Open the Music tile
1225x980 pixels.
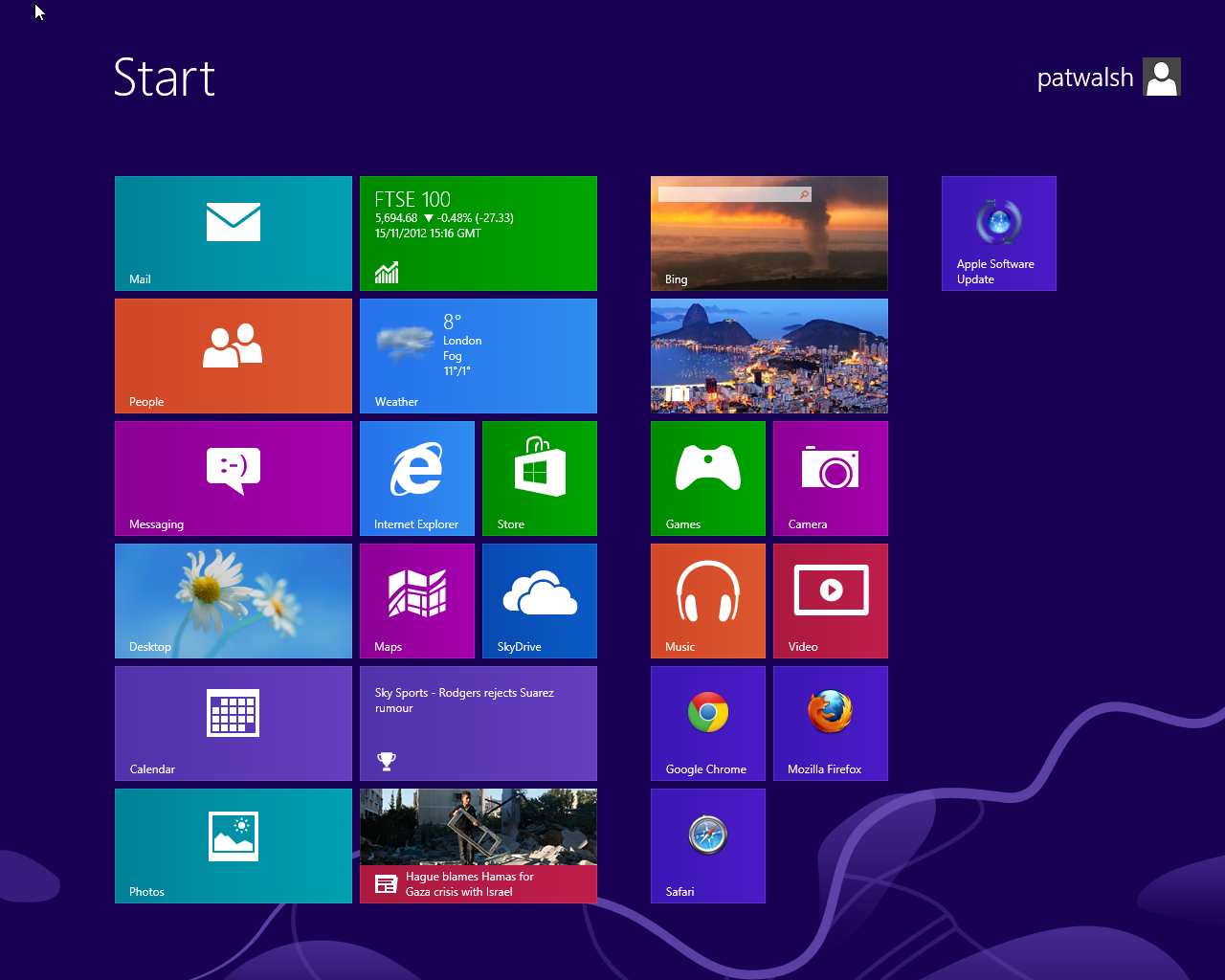708,601
